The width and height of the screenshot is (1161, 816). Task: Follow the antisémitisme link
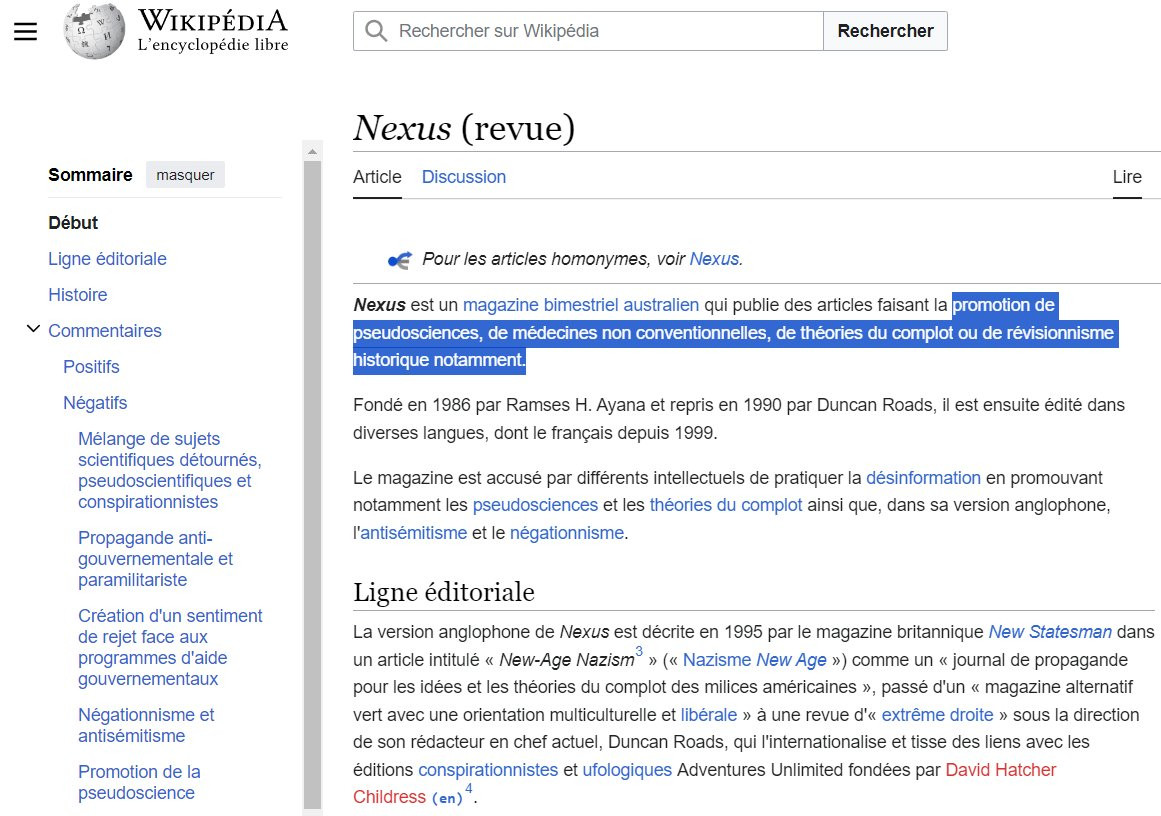coord(414,533)
